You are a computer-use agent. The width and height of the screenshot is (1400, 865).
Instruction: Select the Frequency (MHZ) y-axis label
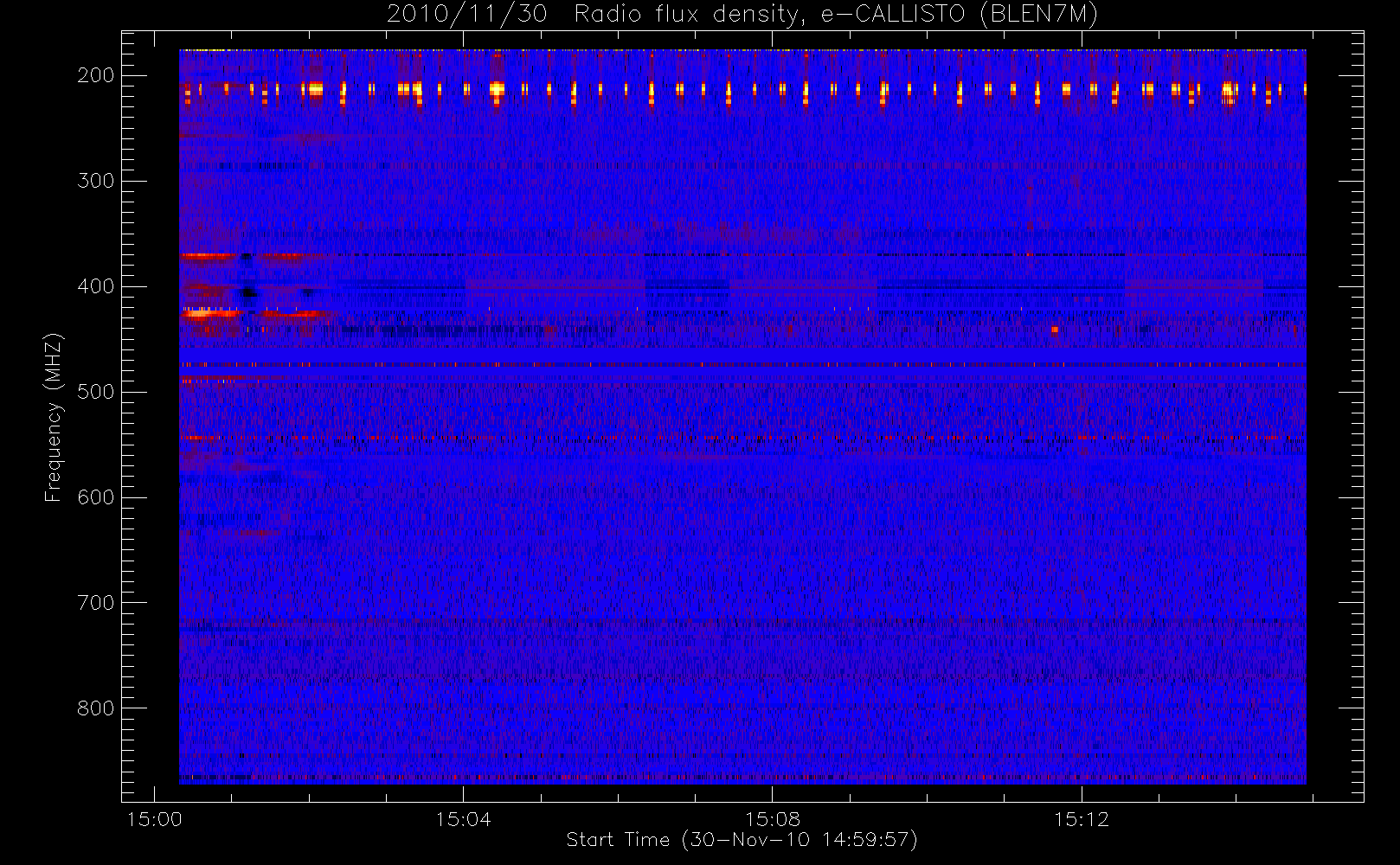tap(54, 417)
